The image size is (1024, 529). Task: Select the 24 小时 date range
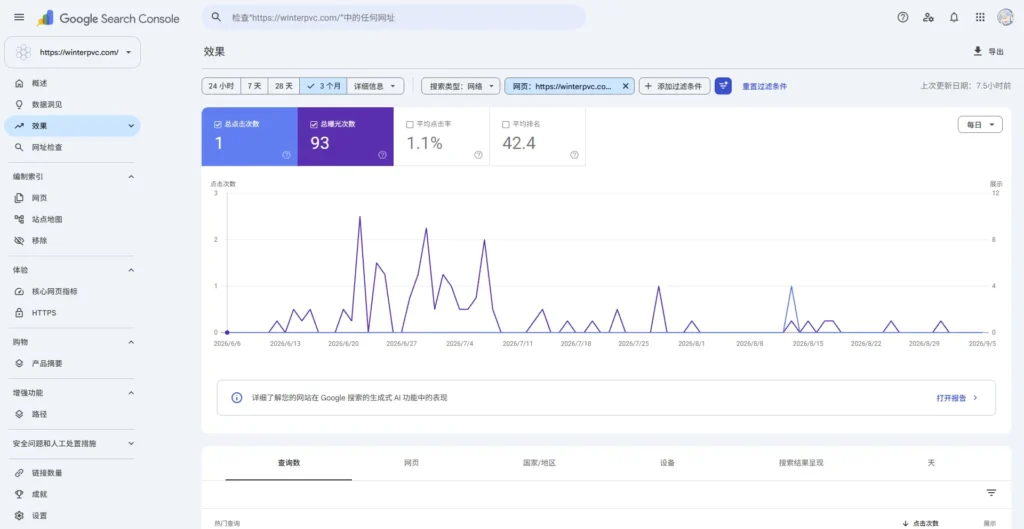221,86
